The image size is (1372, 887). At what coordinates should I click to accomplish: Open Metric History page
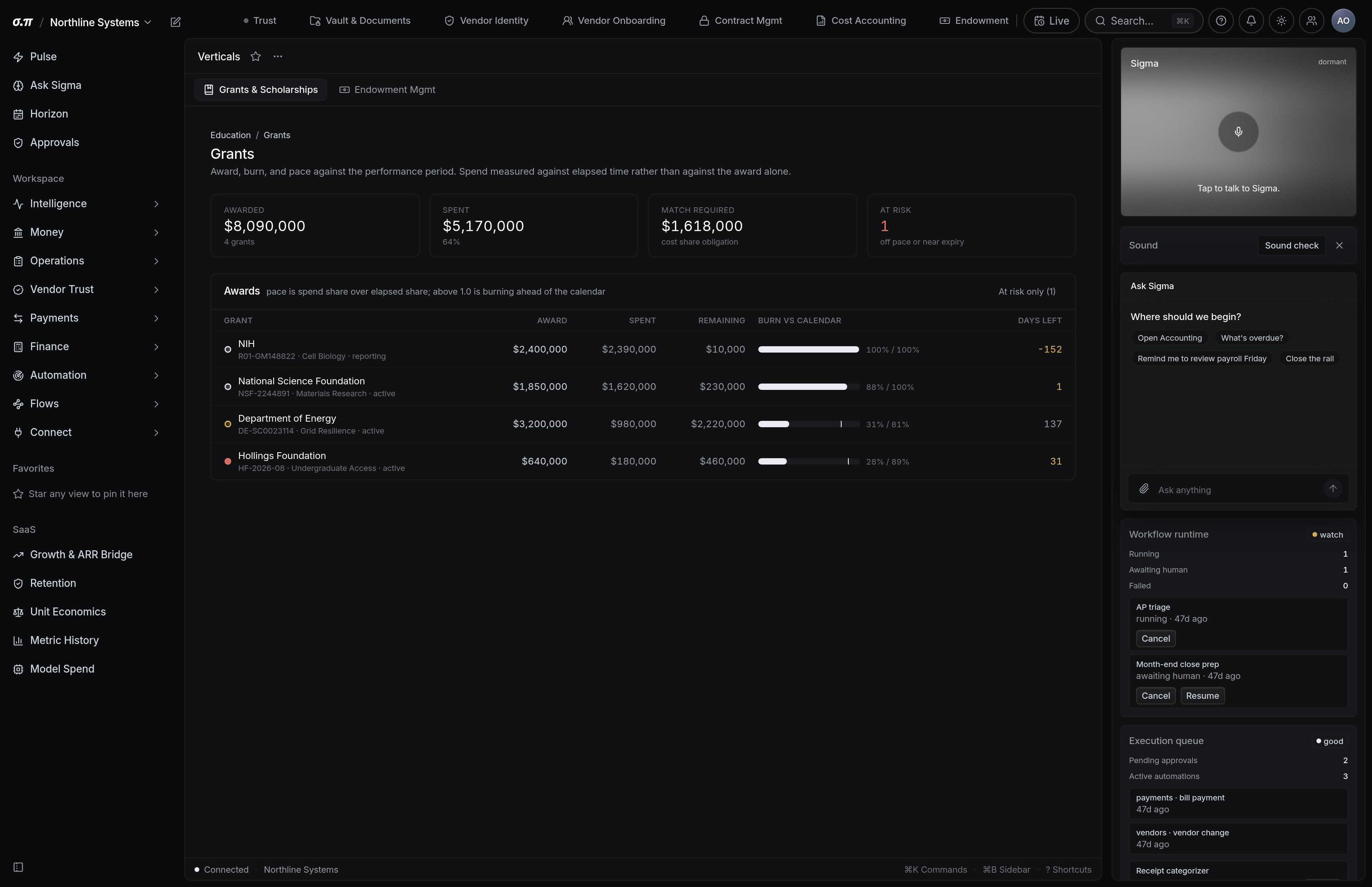(87, 640)
